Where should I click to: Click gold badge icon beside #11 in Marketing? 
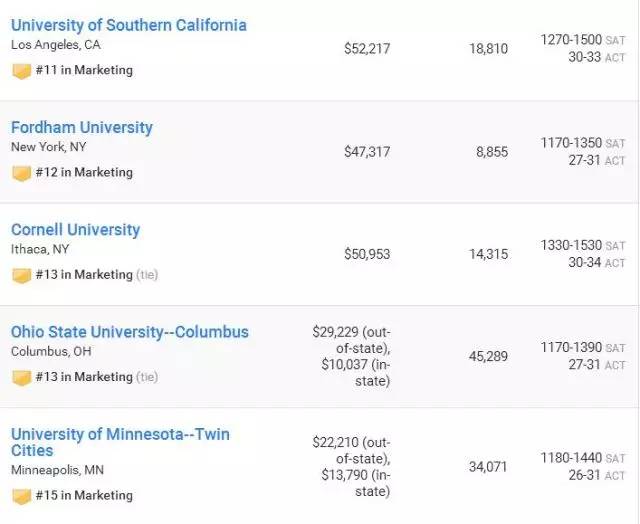tap(22, 71)
